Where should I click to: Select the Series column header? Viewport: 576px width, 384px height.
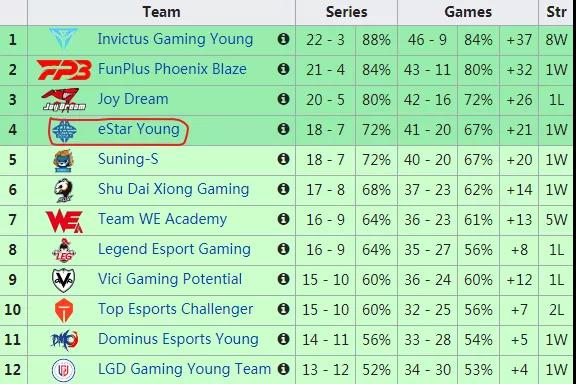click(x=346, y=12)
